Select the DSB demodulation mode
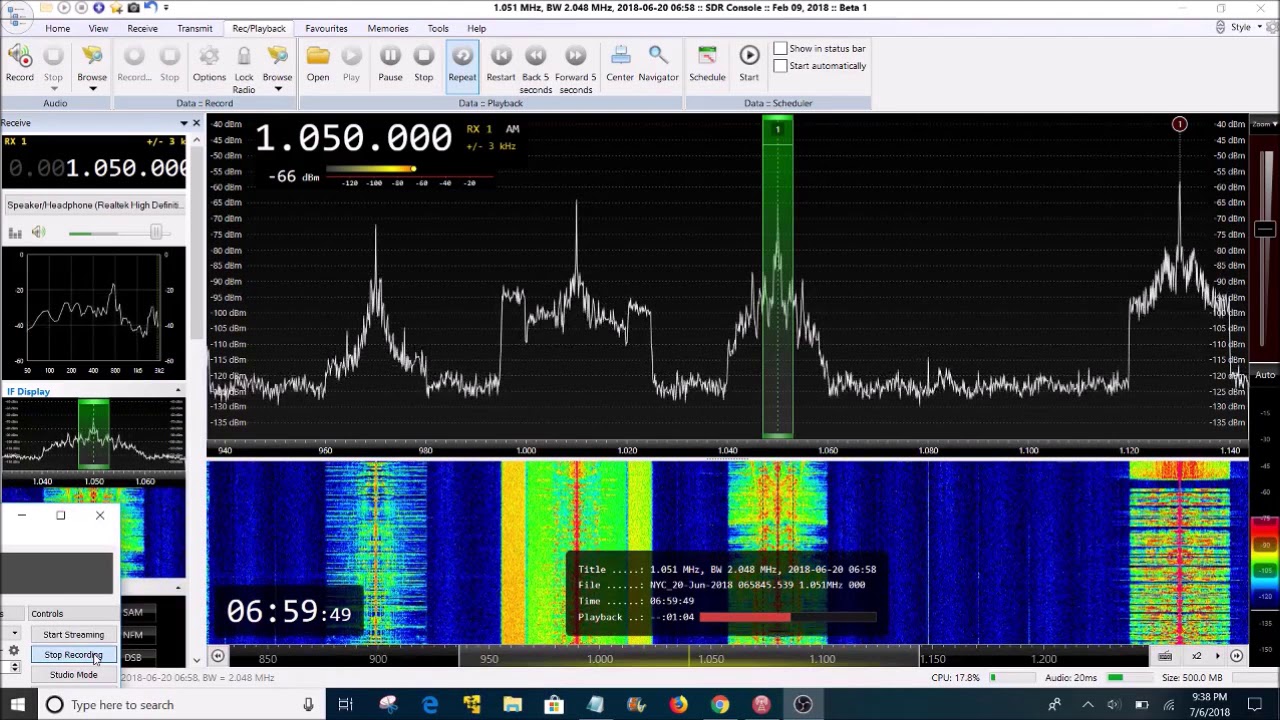Screen dimensions: 1280x720 (x=133, y=657)
